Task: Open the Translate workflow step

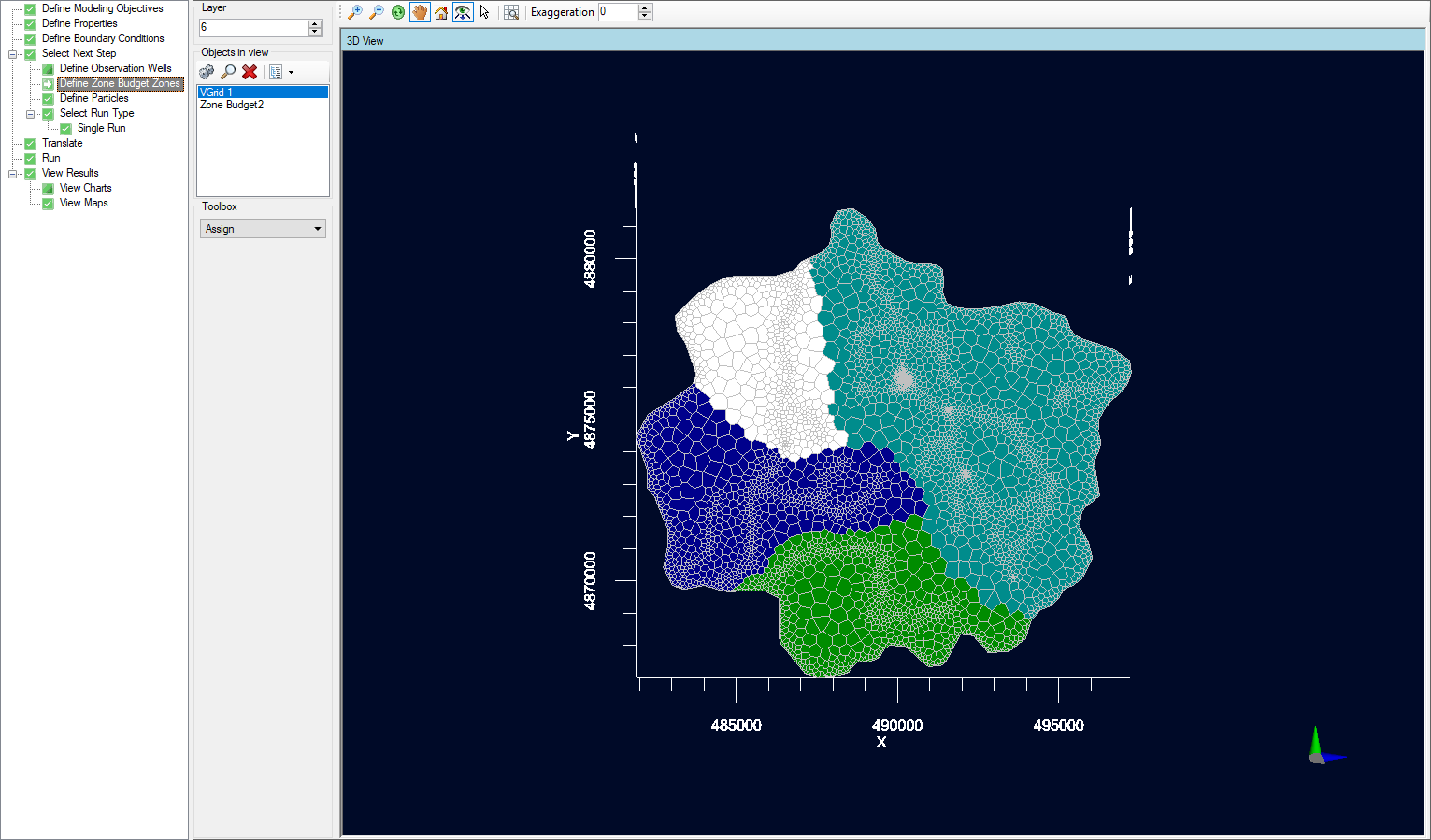Action: (62, 143)
